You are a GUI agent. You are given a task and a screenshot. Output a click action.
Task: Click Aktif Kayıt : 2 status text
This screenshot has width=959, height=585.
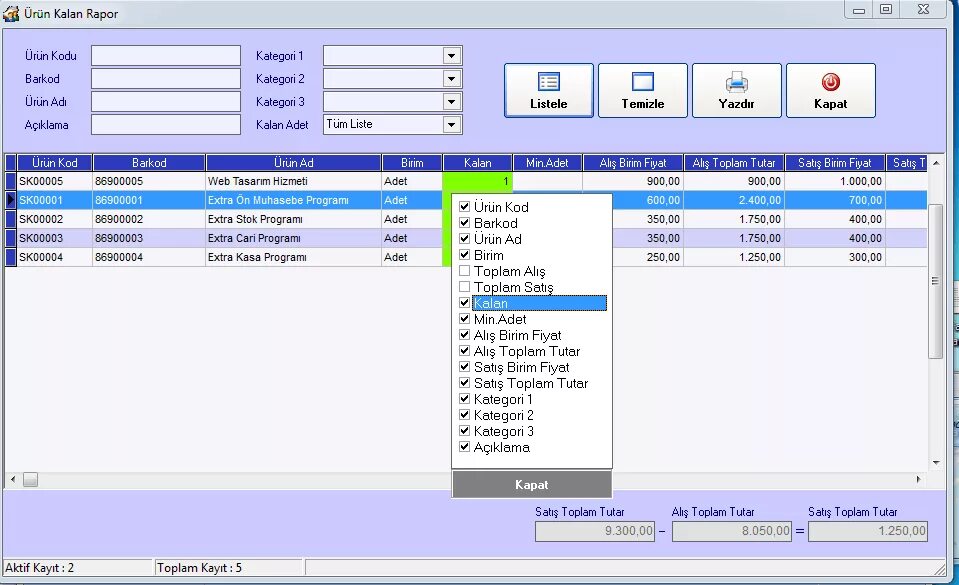tap(40, 568)
